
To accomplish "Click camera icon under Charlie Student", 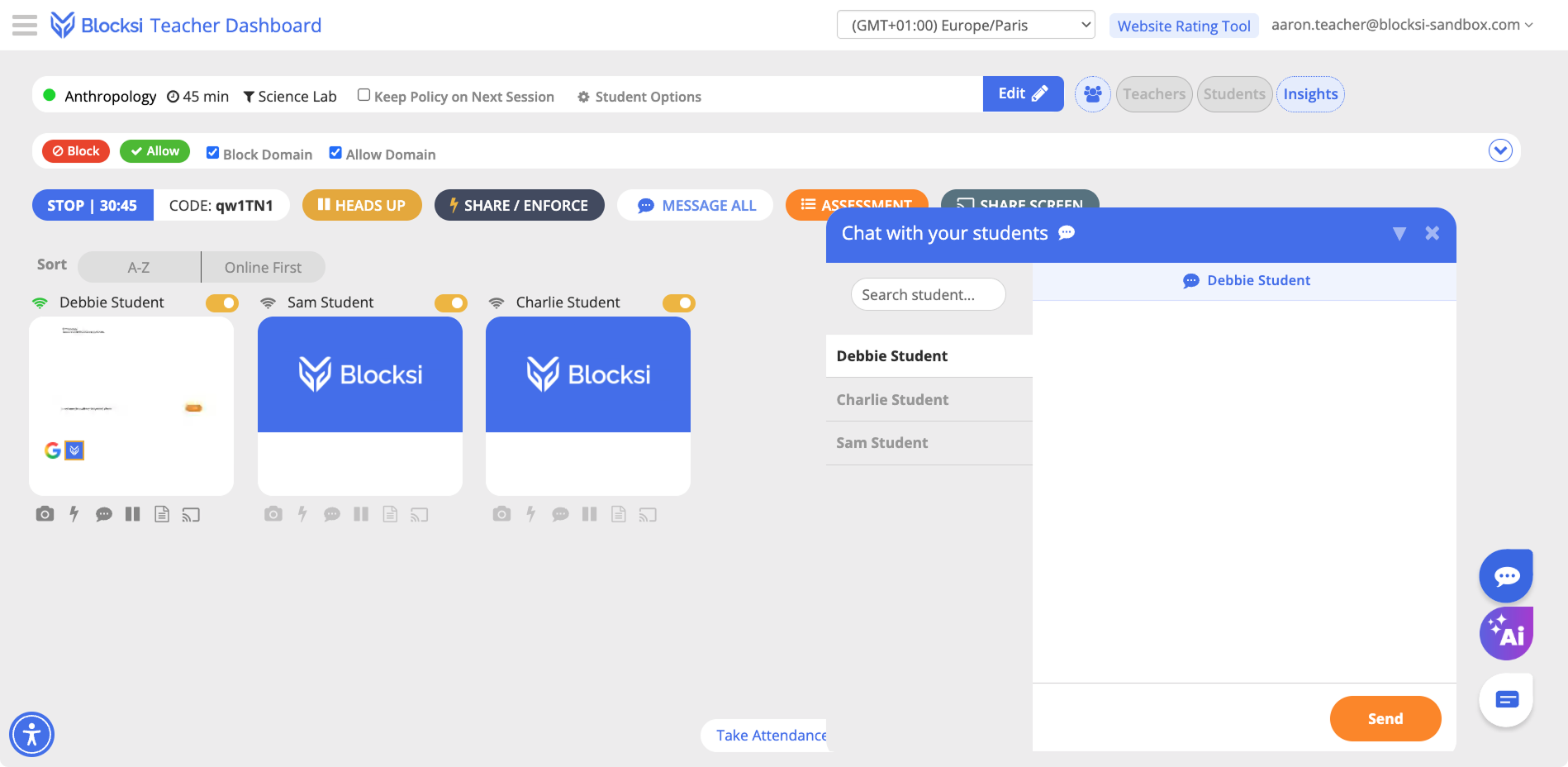I will click(x=501, y=514).
